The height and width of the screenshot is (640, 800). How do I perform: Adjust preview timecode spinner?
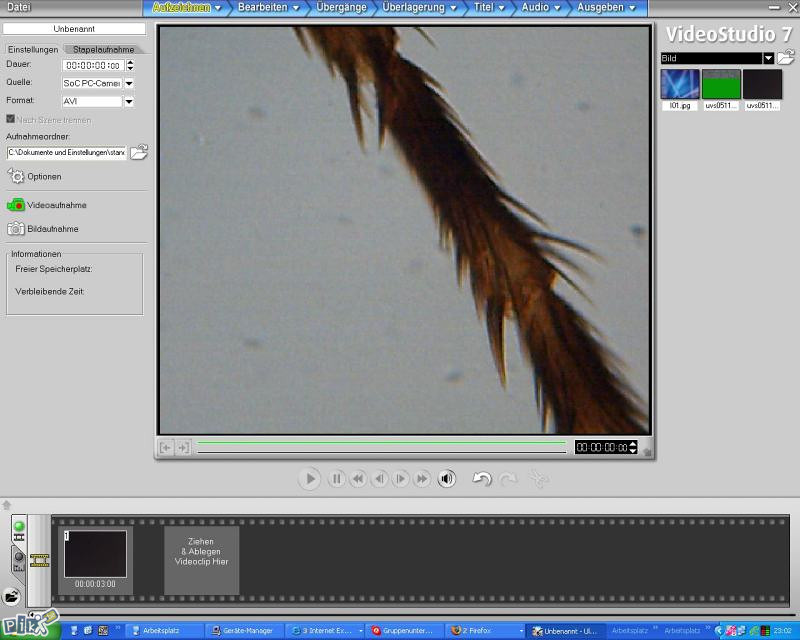(x=633, y=447)
